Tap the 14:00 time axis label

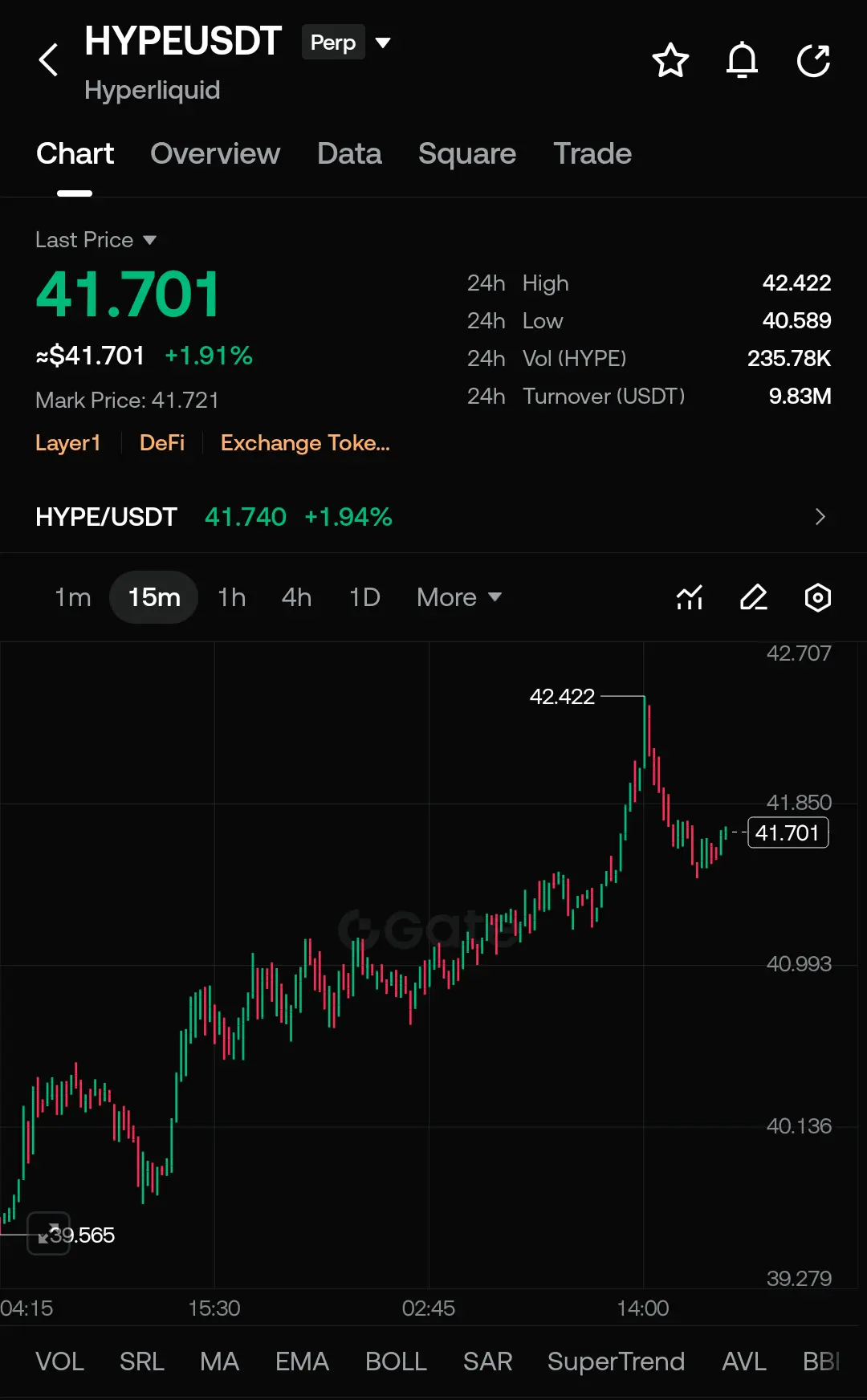(643, 1308)
